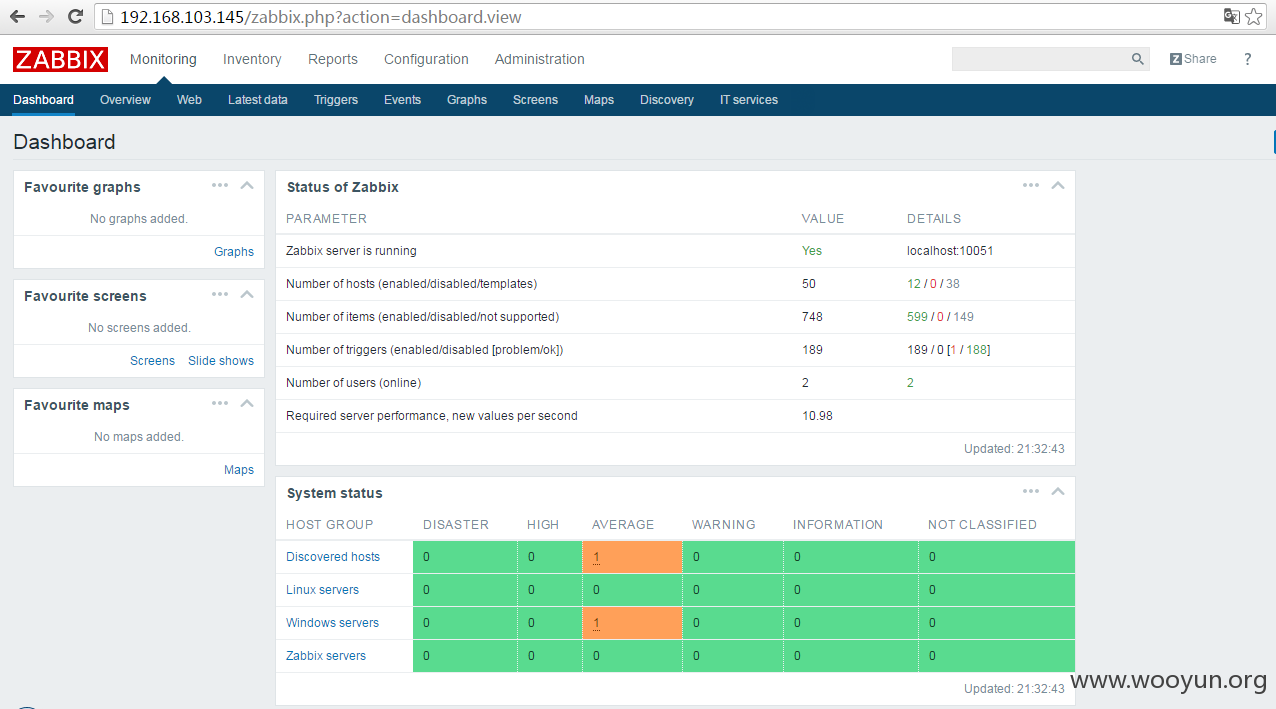Open the Configuration menu
1276x709 pixels.
click(x=426, y=59)
